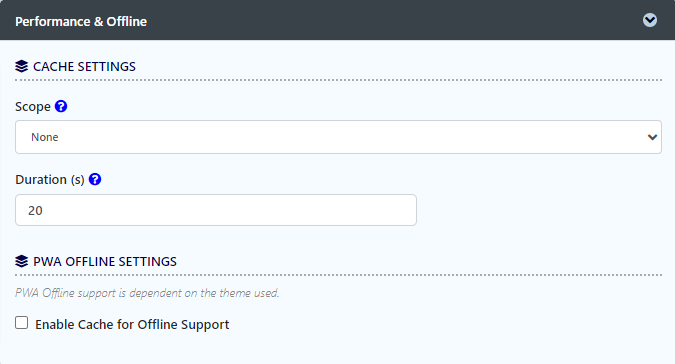Click the None value in Scope select
Viewport: 675px width, 364px height.
click(45, 137)
